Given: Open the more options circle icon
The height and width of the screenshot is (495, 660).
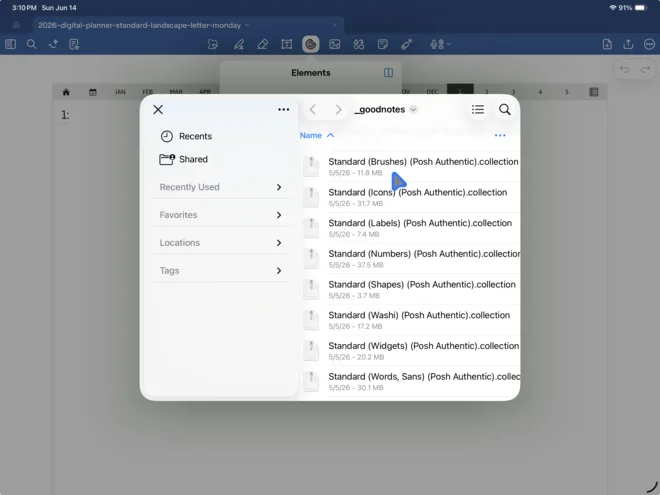Looking at the screenshot, I should (649, 44).
